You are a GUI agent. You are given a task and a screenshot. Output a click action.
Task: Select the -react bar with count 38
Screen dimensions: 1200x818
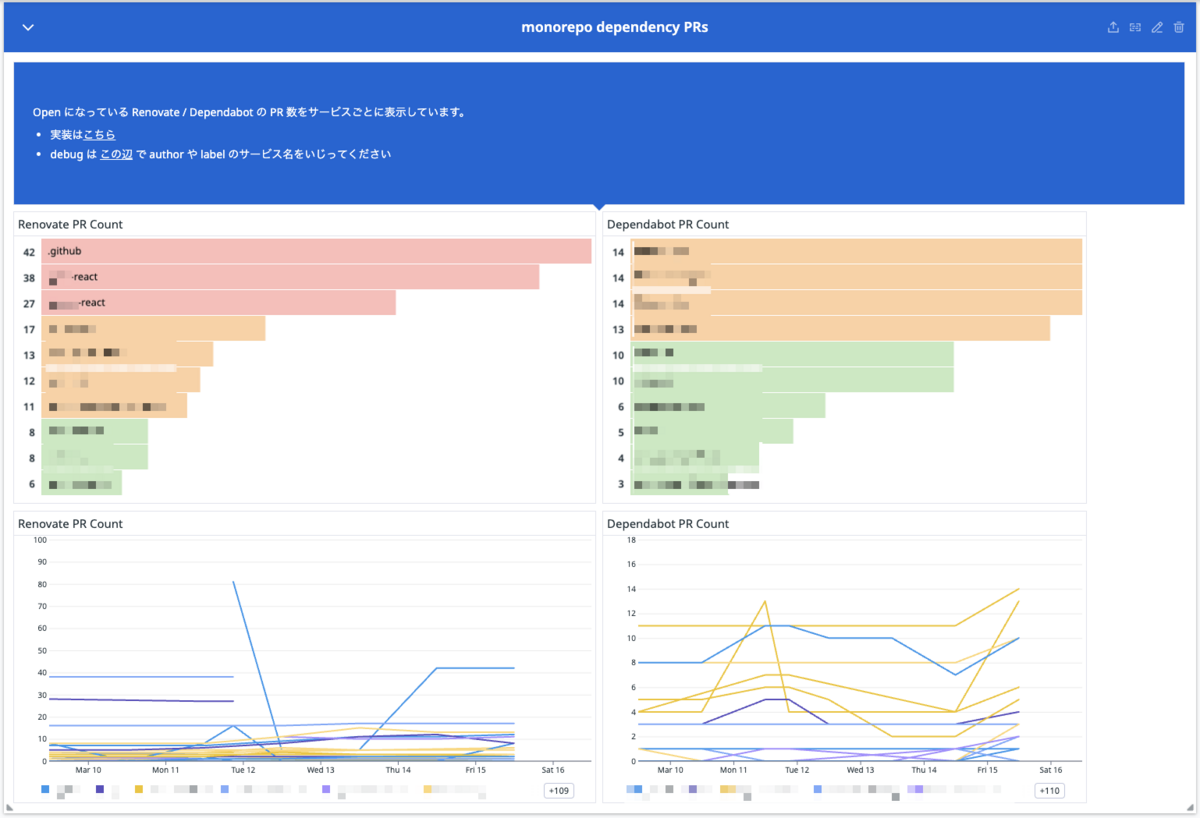(x=290, y=277)
